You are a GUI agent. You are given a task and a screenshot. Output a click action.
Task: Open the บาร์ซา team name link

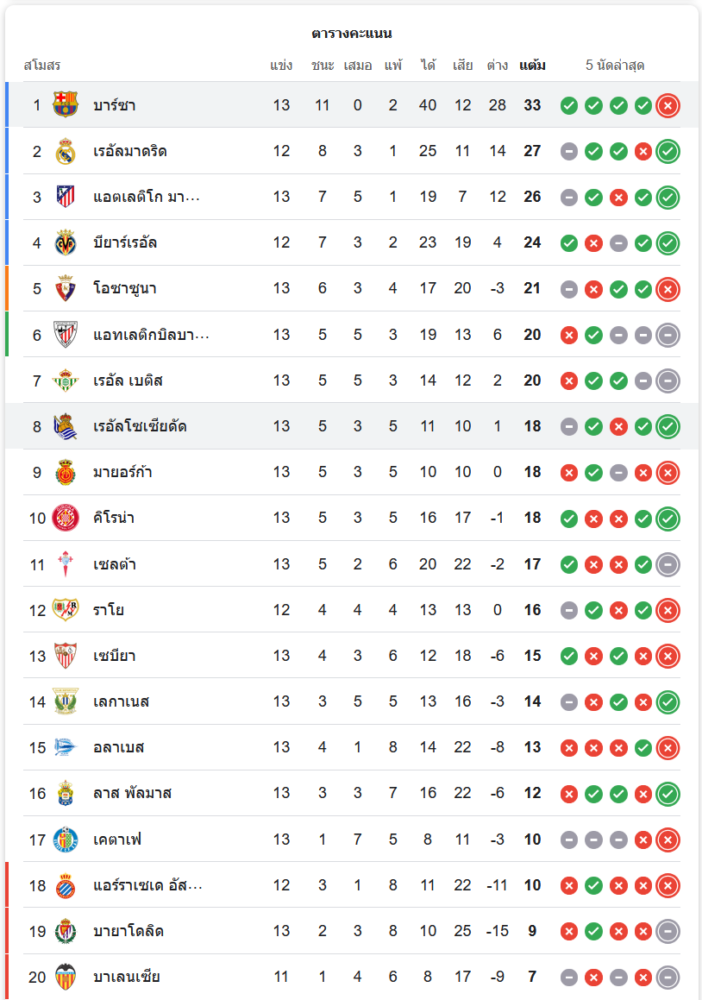point(115,105)
